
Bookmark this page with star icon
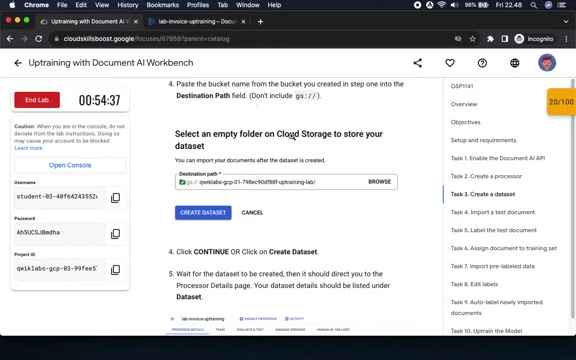tap(472, 39)
